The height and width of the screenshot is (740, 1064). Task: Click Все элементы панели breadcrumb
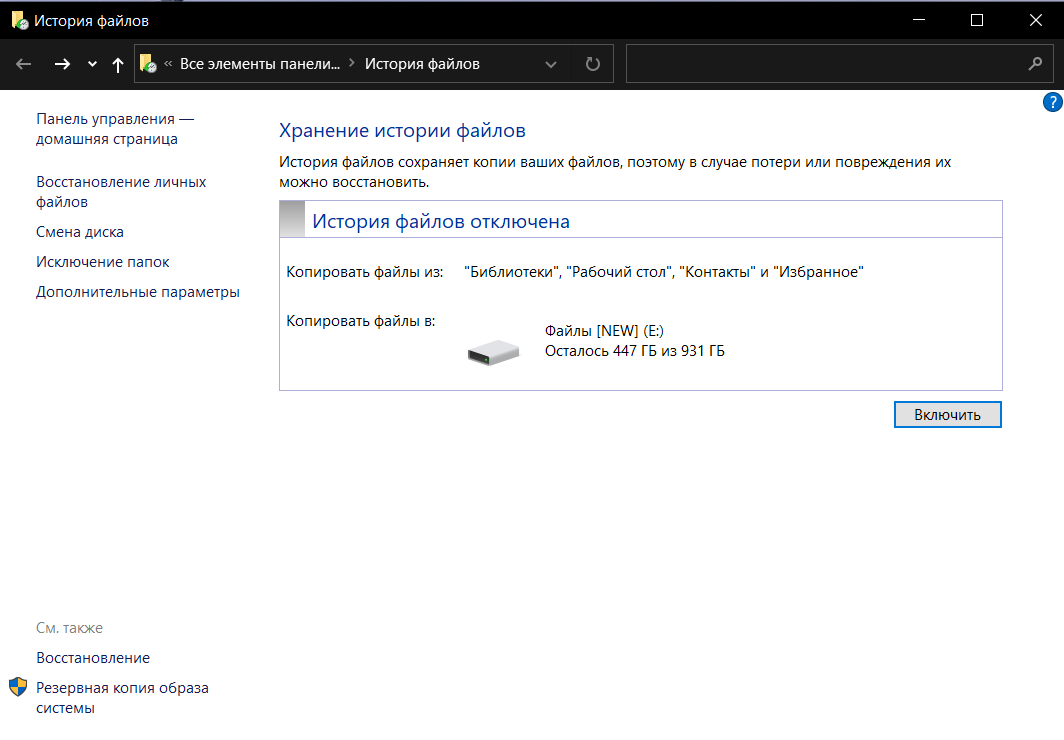pyautogui.click(x=260, y=64)
